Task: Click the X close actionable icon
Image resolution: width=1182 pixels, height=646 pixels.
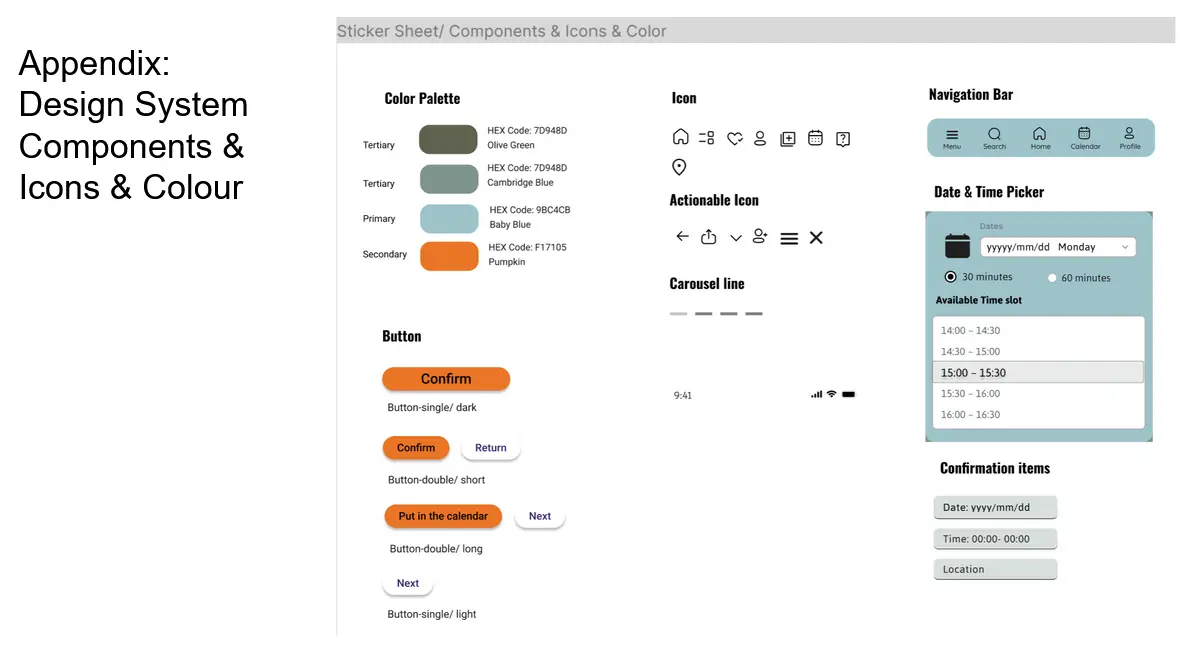Action: coord(816,237)
